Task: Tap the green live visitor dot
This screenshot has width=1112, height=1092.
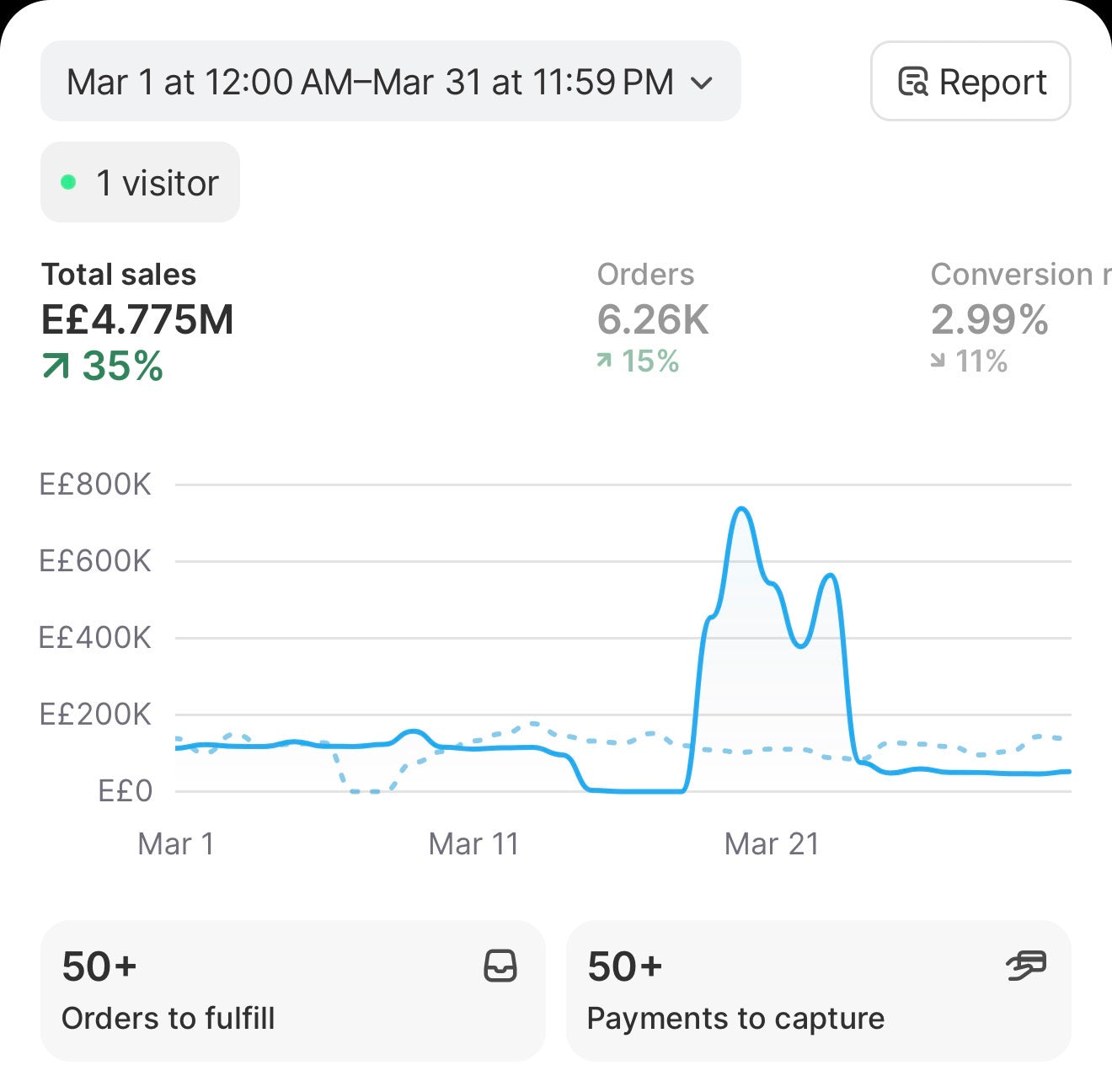Action: click(x=69, y=182)
